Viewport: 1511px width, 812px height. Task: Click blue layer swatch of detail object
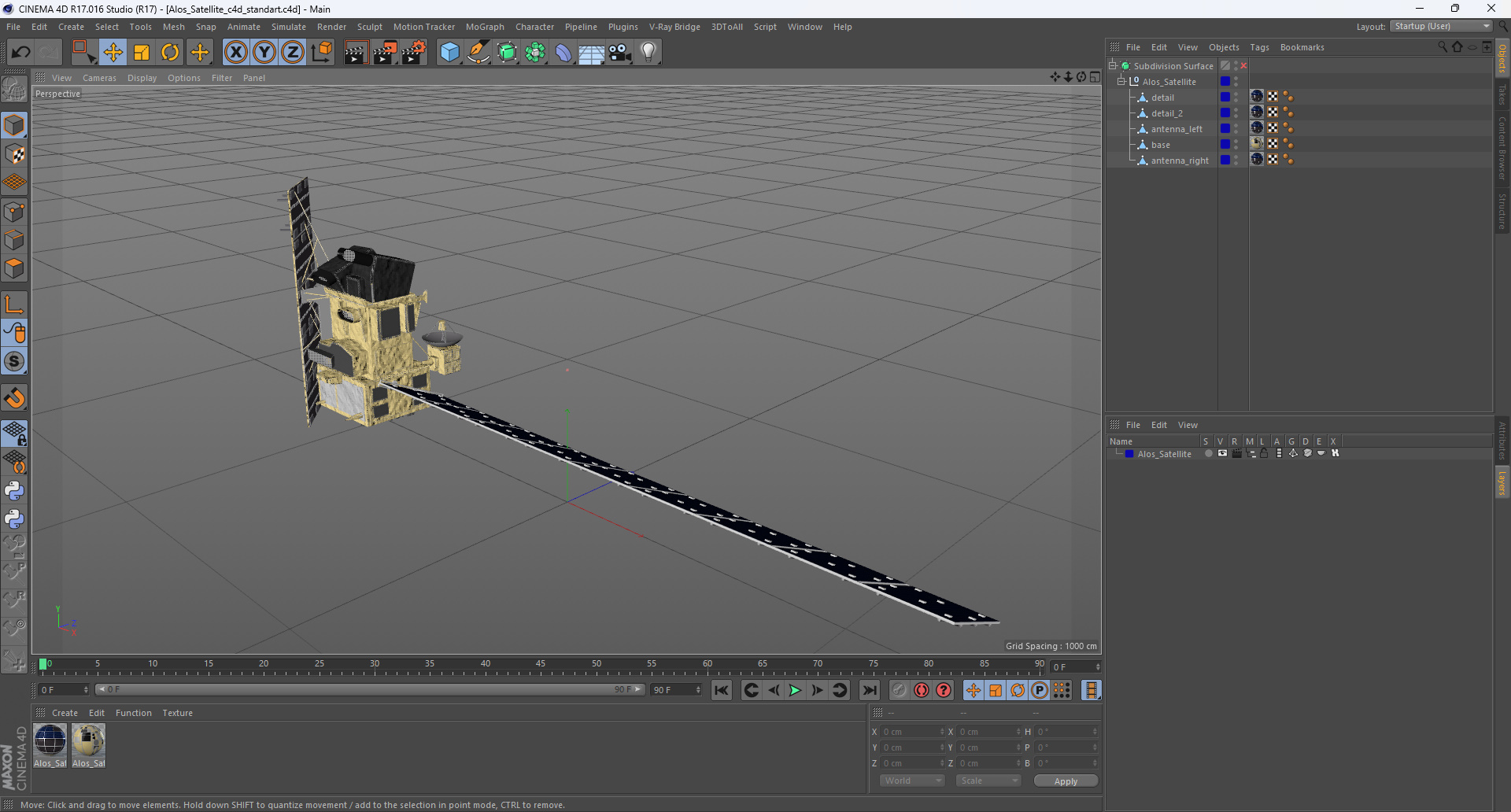pyautogui.click(x=1225, y=97)
